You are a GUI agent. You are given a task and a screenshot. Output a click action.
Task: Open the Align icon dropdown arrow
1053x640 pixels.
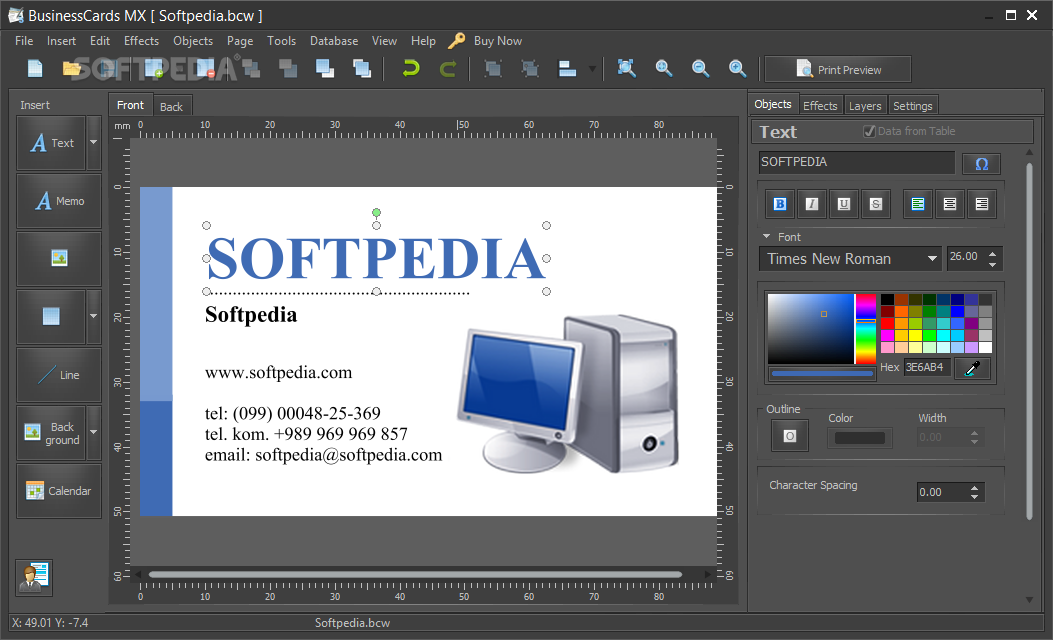(x=592, y=68)
